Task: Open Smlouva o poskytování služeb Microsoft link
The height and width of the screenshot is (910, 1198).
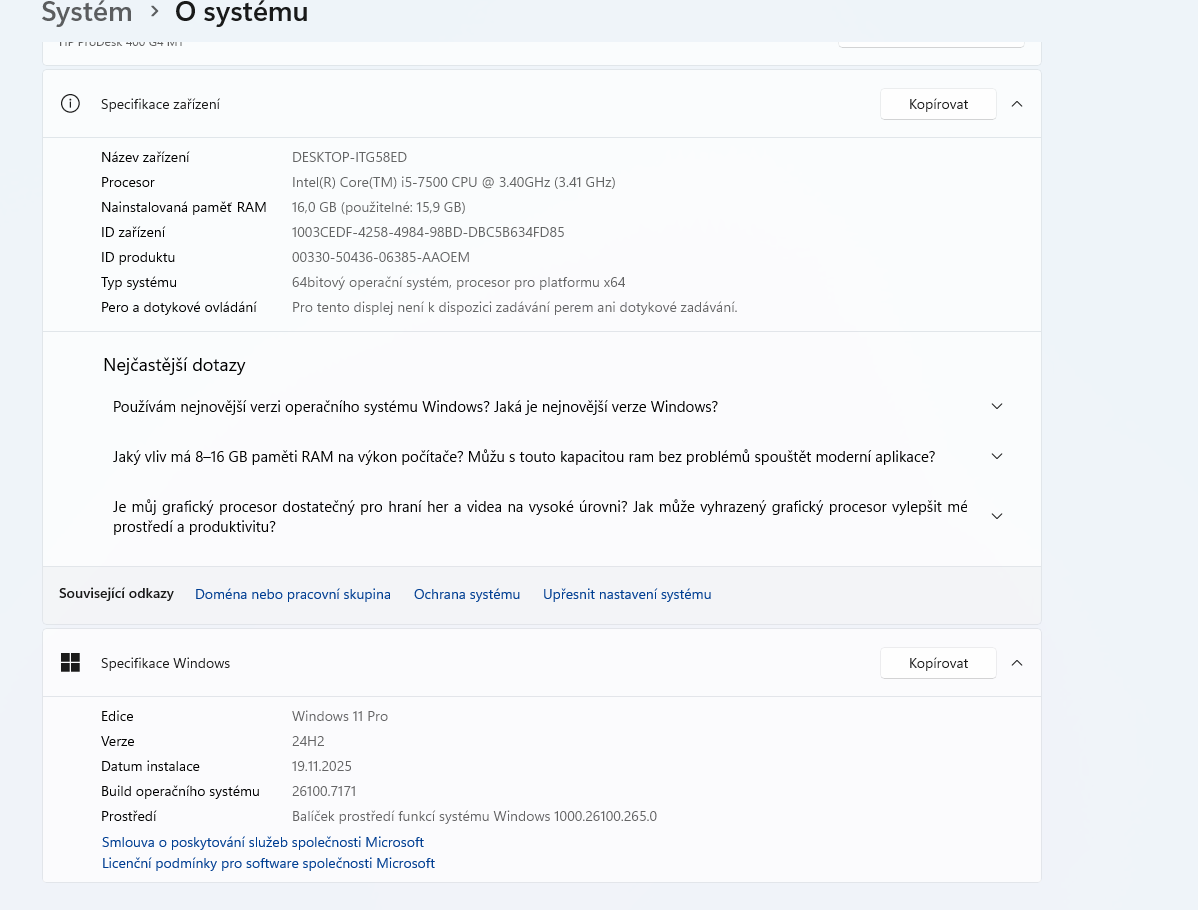Action: [x=263, y=842]
